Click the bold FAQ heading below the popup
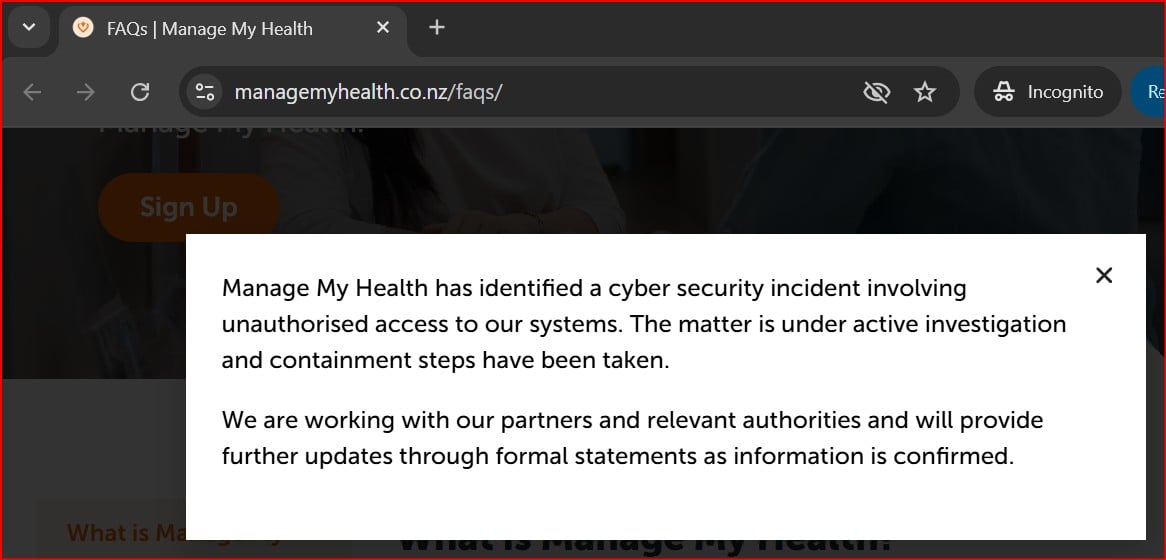The width and height of the screenshot is (1166, 560). pyautogui.click(x=644, y=547)
